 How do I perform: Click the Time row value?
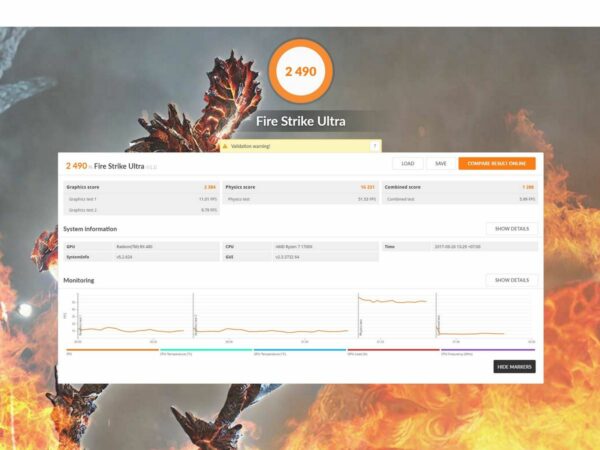pyautogui.click(x=457, y=246)
